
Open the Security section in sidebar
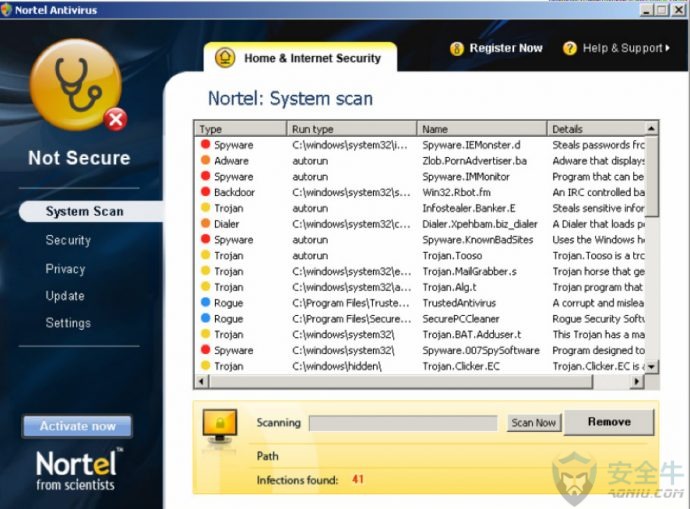(68, 240)
